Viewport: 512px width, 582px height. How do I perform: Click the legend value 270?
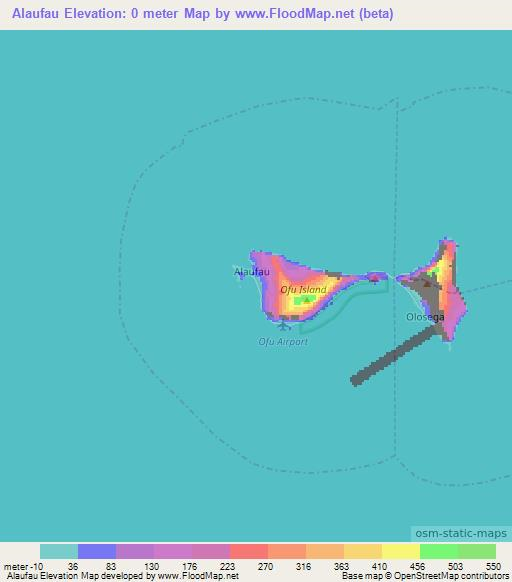265,567
